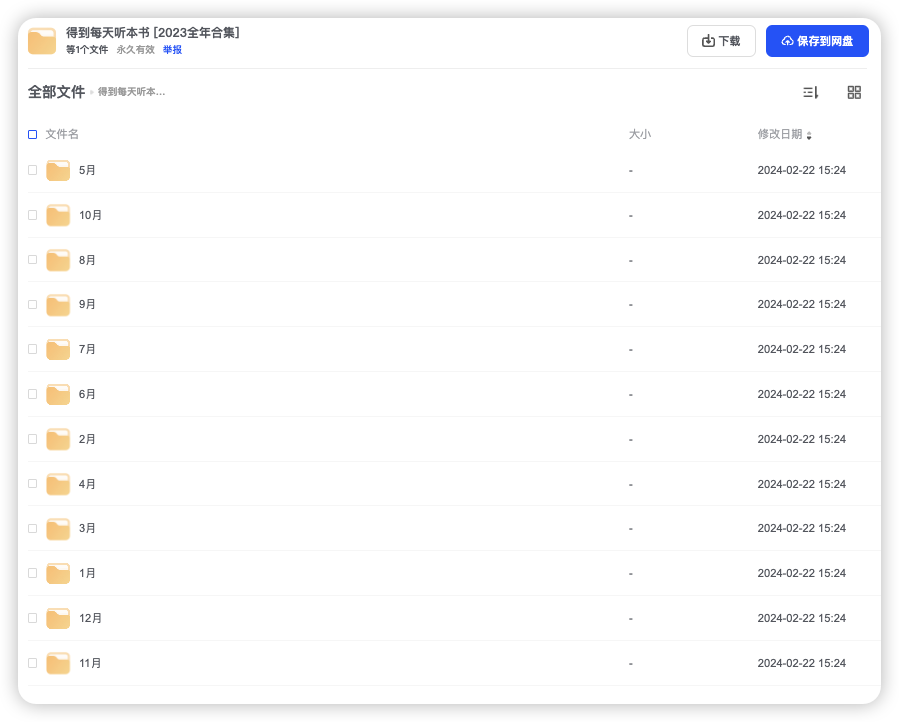This screenshot has width=899, height=722.
Task: Click the 下载 download button
Action: 721,41
